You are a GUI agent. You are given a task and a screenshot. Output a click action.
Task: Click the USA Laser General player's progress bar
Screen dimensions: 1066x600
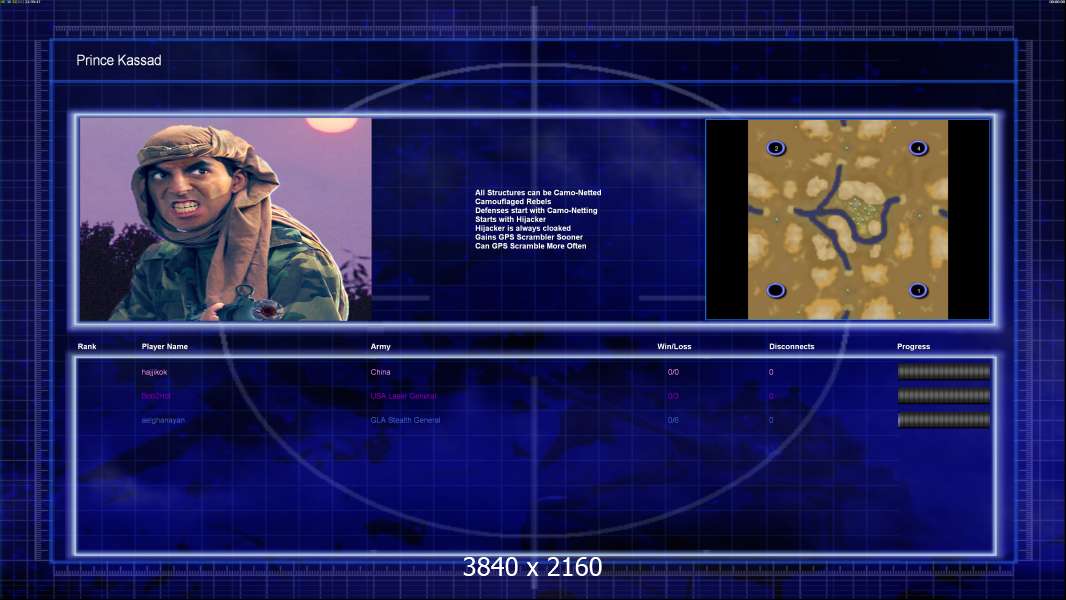(x=944, y=395)
